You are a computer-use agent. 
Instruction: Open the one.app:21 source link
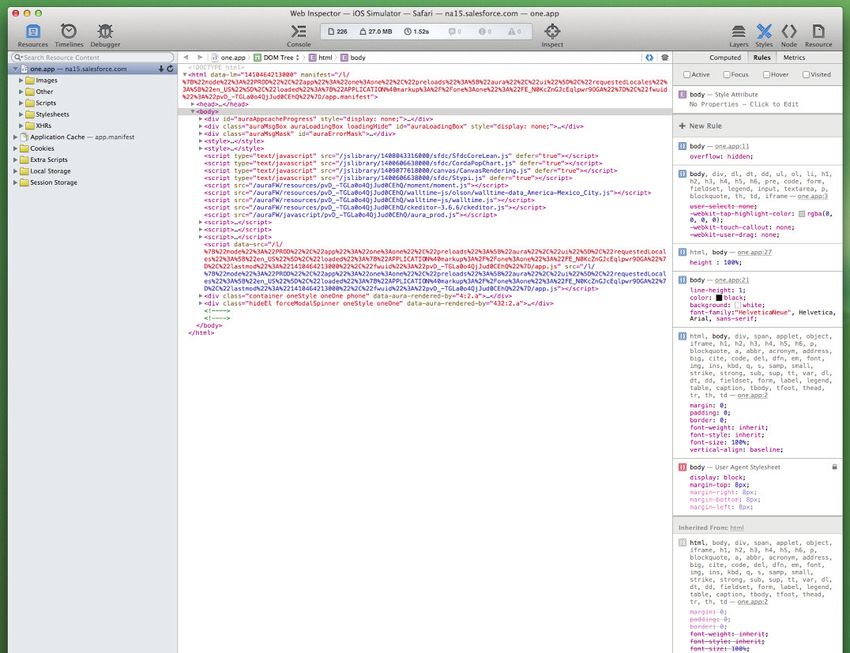tap(731, 280)
